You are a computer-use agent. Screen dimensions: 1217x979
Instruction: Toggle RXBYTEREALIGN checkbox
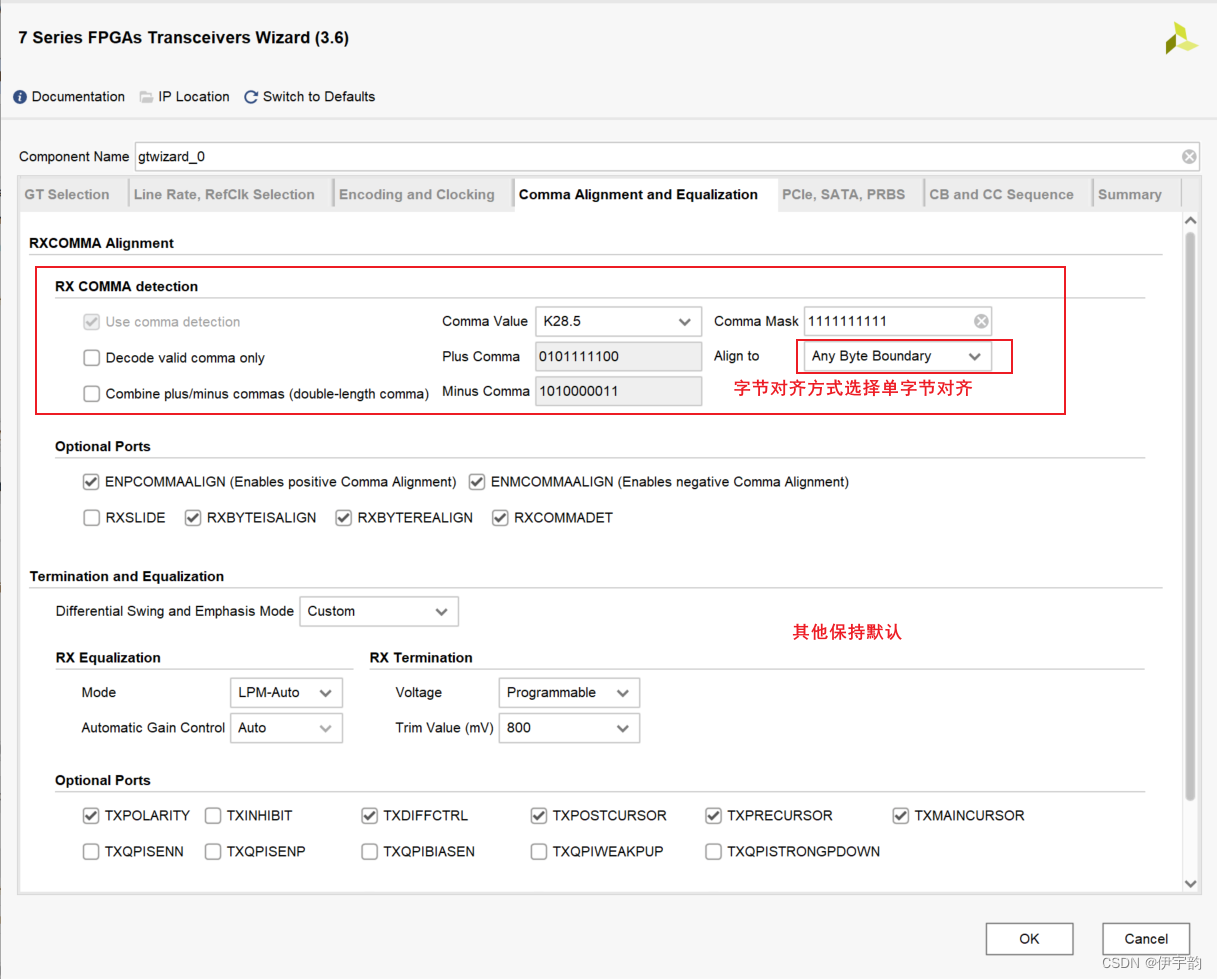tap(344, 518)
